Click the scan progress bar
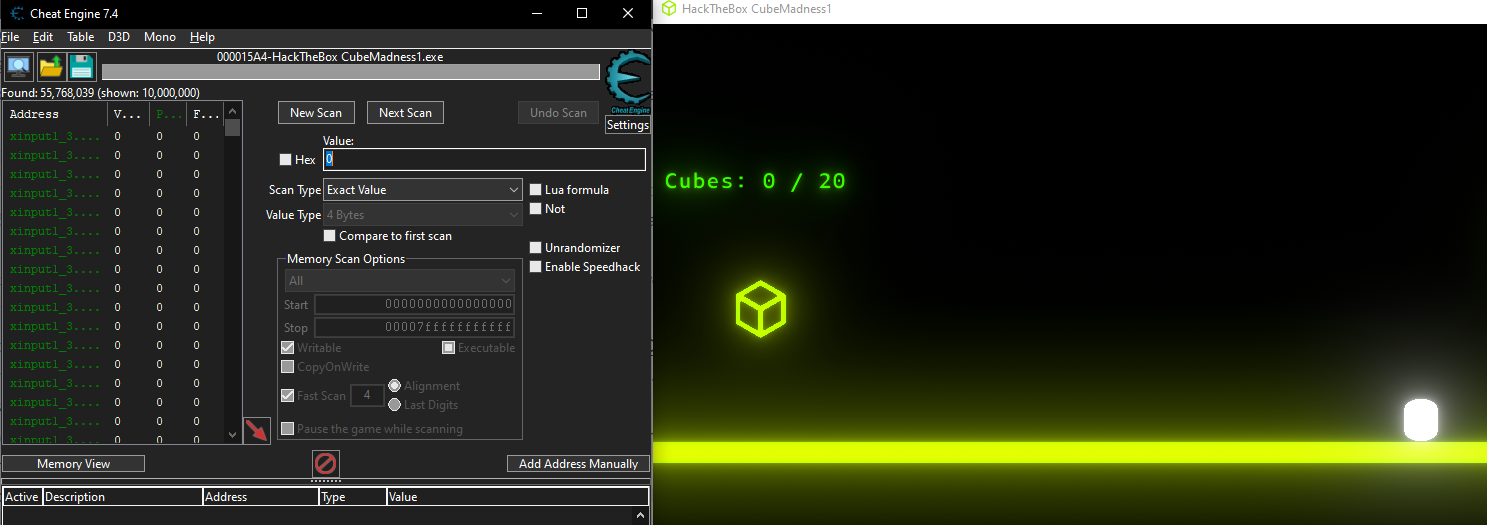 point(351,72)
